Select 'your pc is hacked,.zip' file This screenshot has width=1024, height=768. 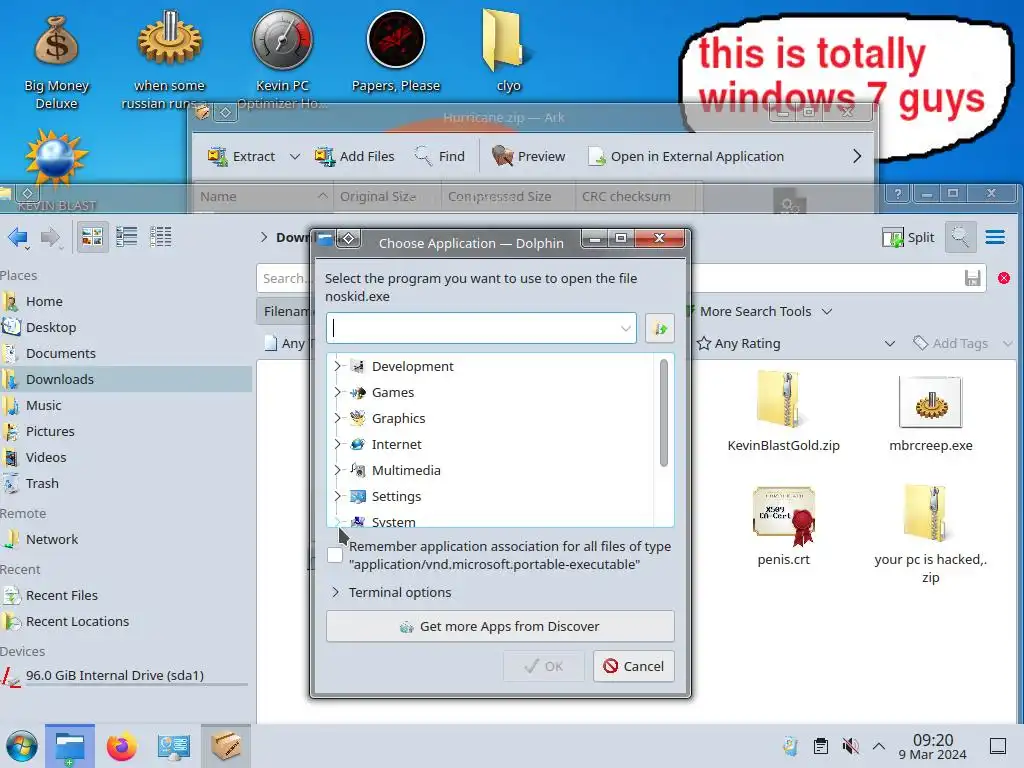[931, 534]
